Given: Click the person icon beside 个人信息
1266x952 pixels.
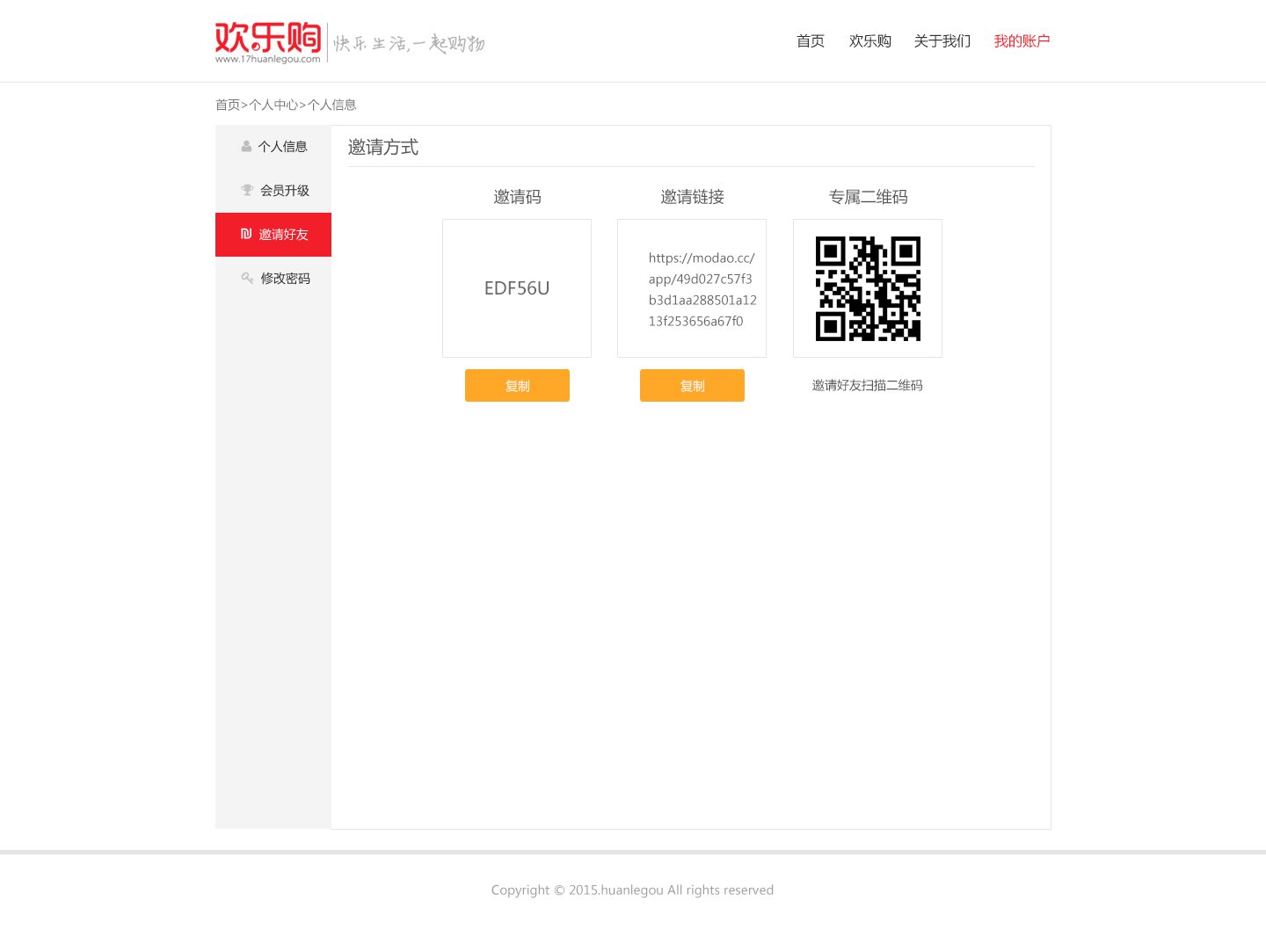Looking at the screenshot, I should (x=246, y=147).
